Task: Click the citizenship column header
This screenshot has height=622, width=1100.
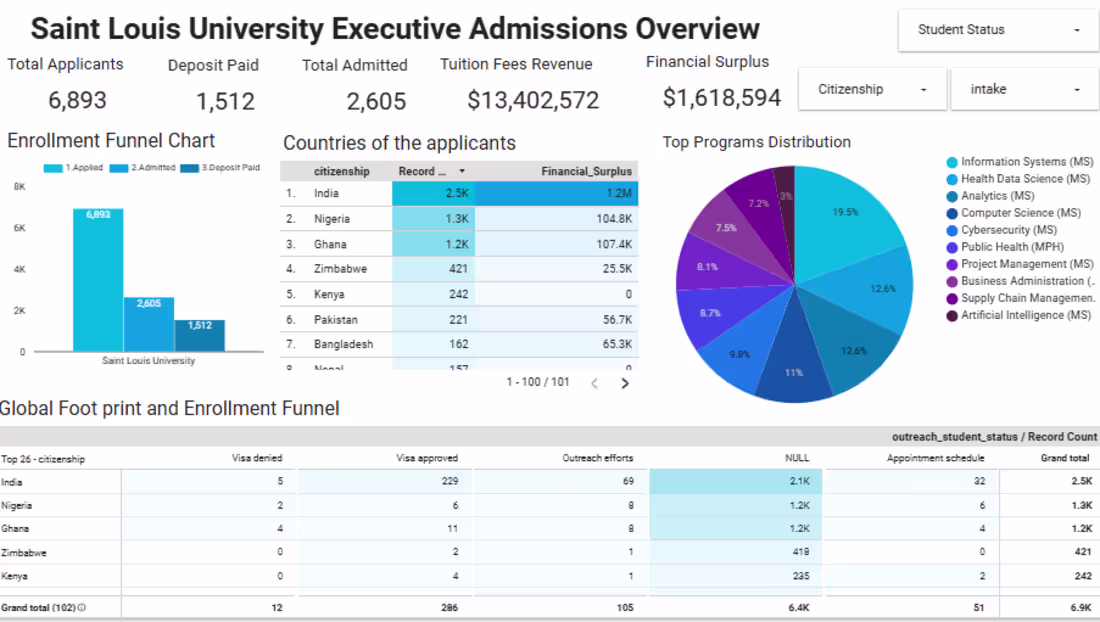Action: pos(341,171)
